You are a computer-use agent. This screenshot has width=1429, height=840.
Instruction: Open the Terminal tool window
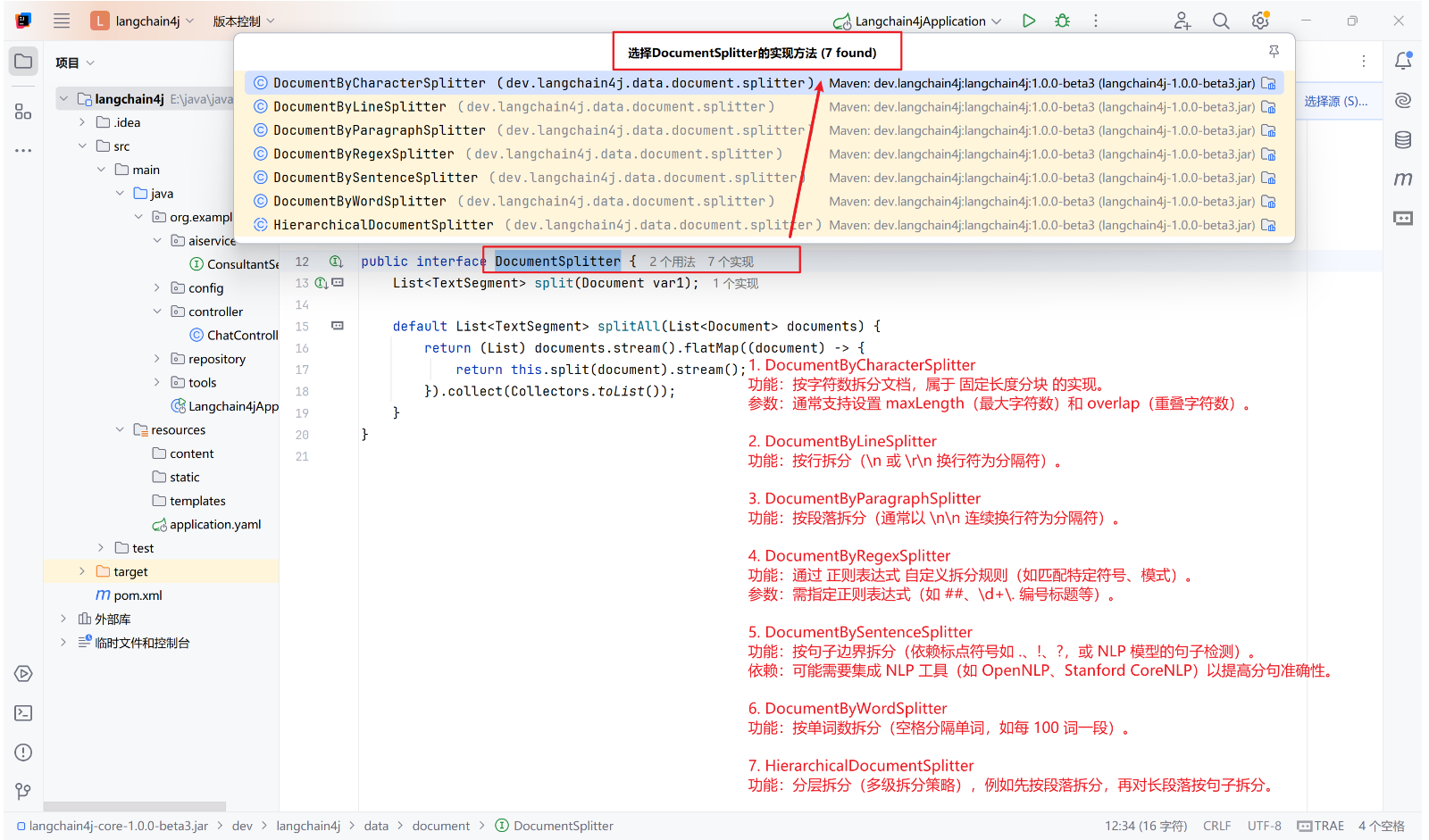23,713
